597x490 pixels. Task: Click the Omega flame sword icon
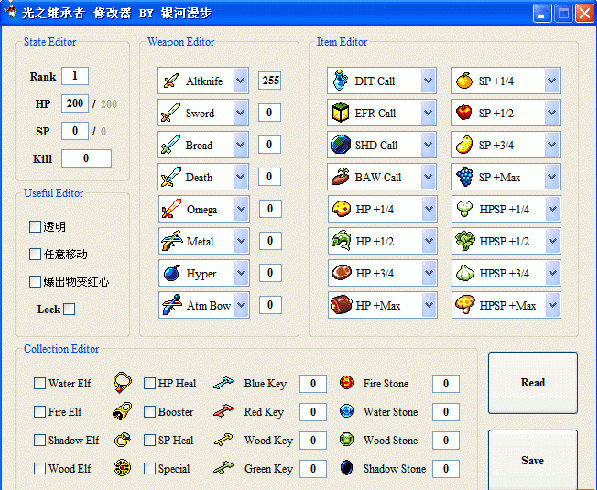coord(172,209)
